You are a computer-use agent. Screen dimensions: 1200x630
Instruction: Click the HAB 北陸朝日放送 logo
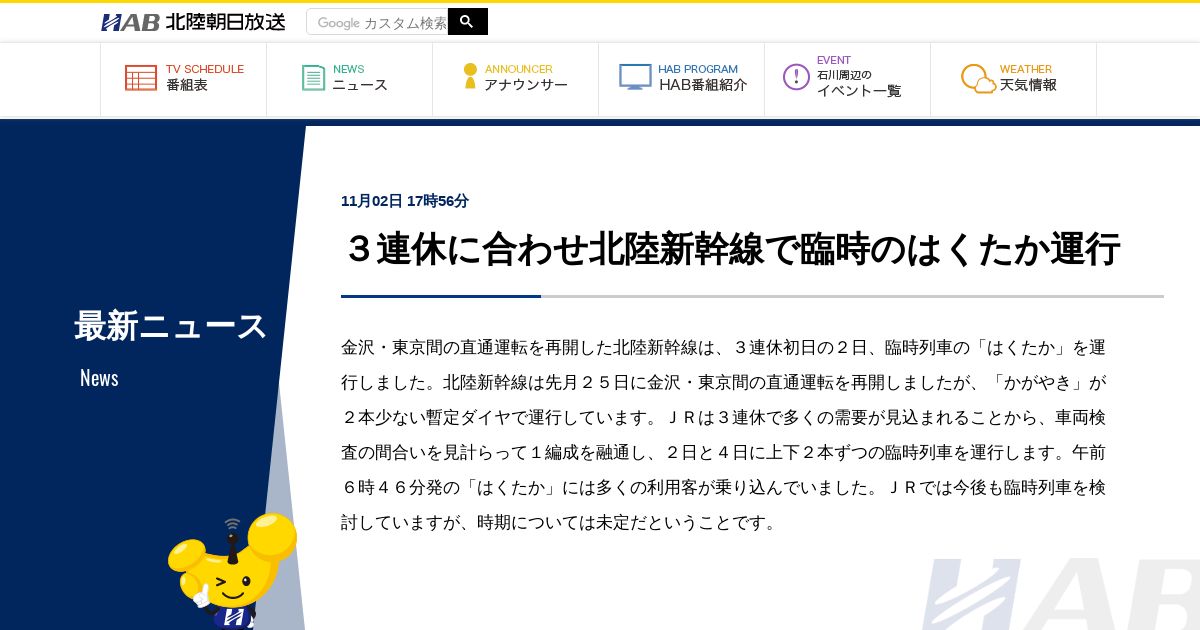[x=193, y=22]
